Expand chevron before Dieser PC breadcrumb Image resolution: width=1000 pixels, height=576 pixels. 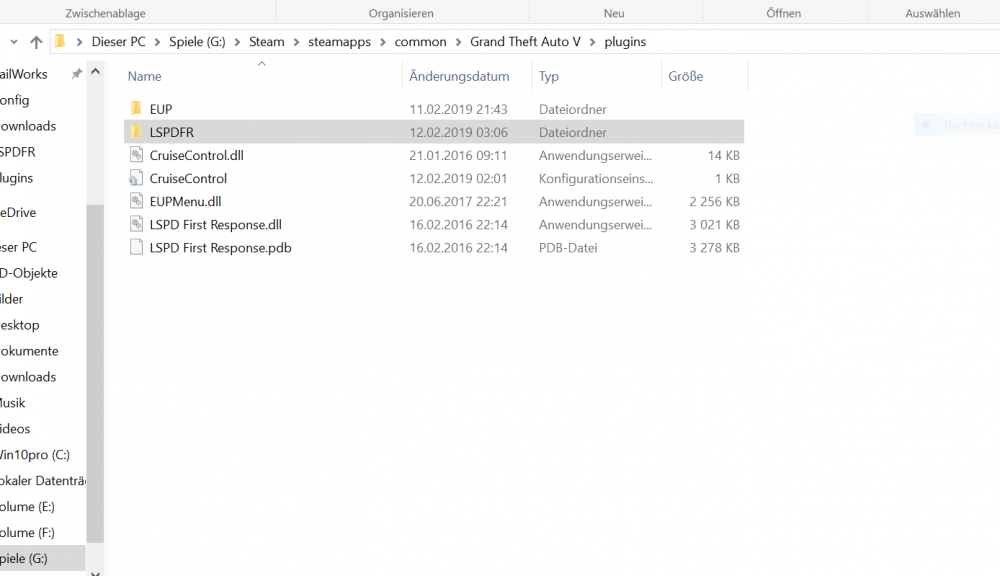click(x=80, y=42)
